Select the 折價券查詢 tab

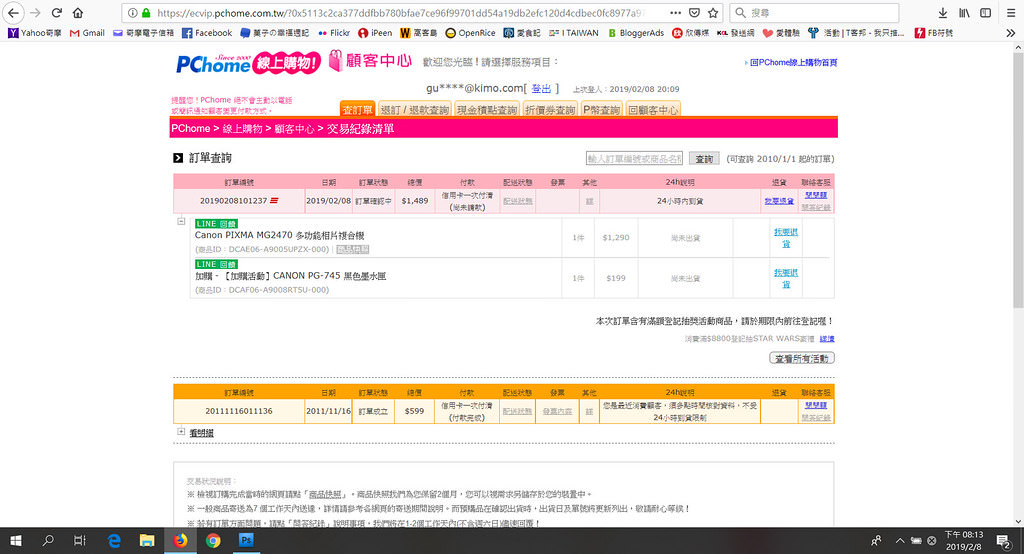click(550, 110)
